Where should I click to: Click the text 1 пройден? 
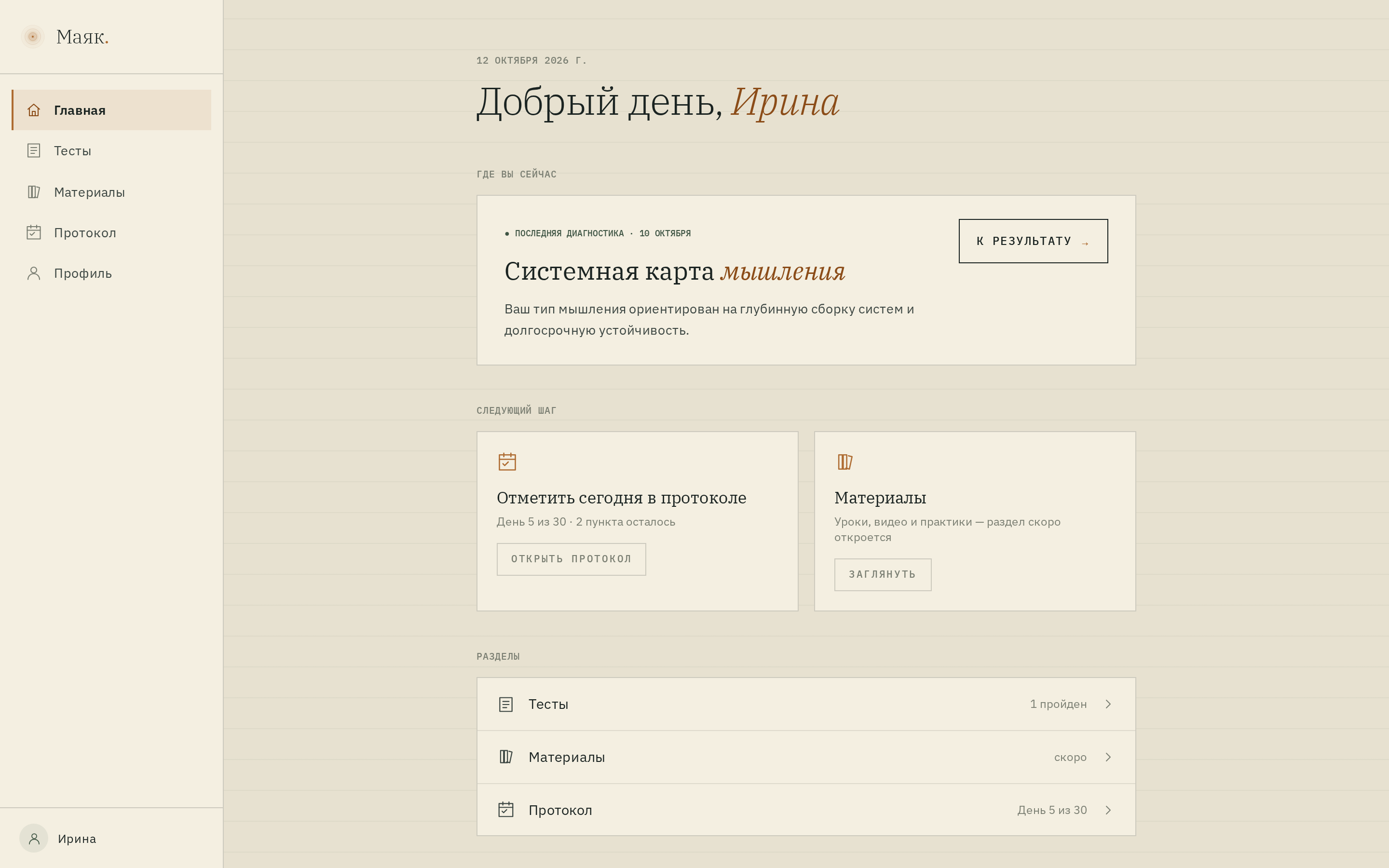point(1059,705)
